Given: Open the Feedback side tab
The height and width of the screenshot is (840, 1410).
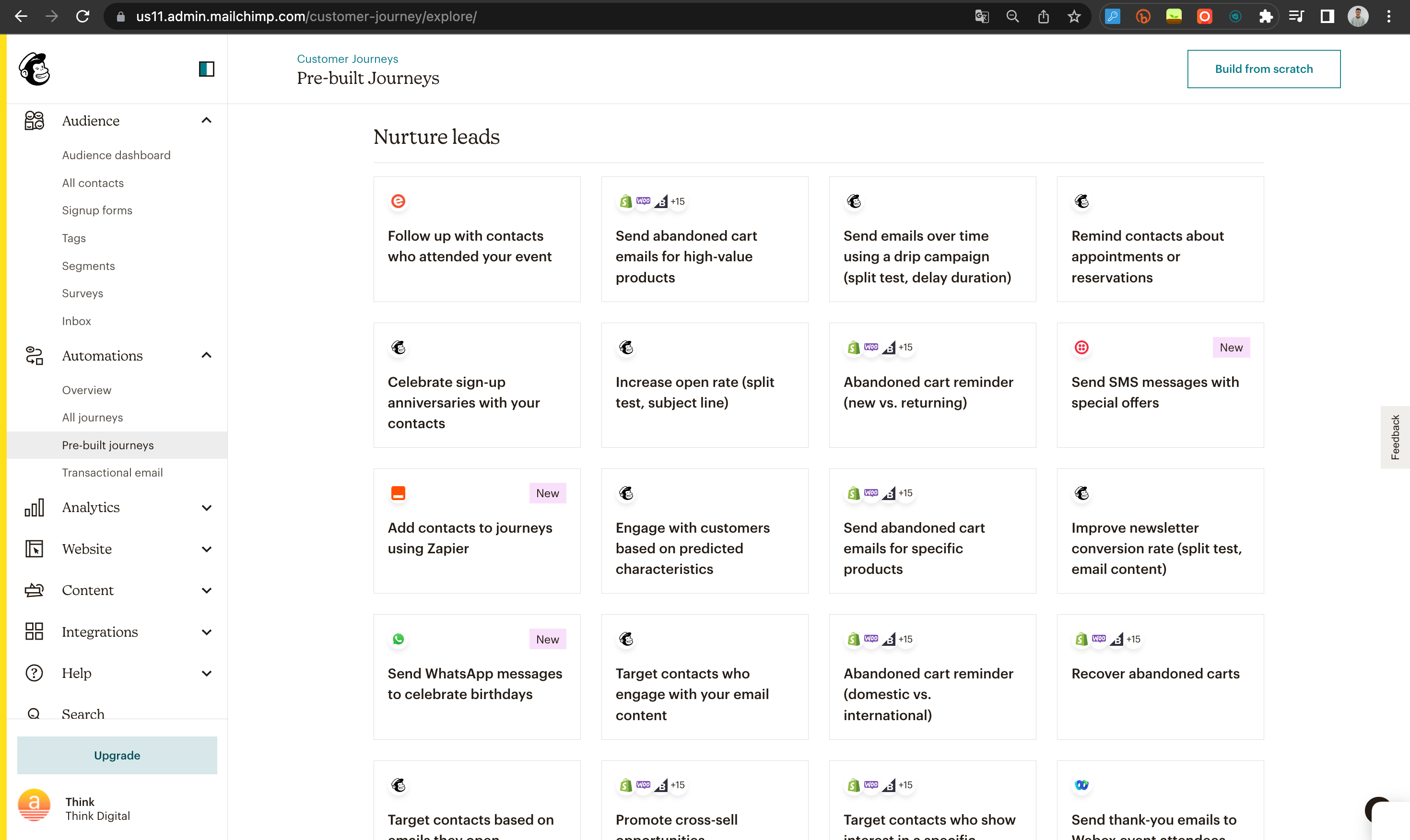Looking at the screenshot, I should point(1395,438).
